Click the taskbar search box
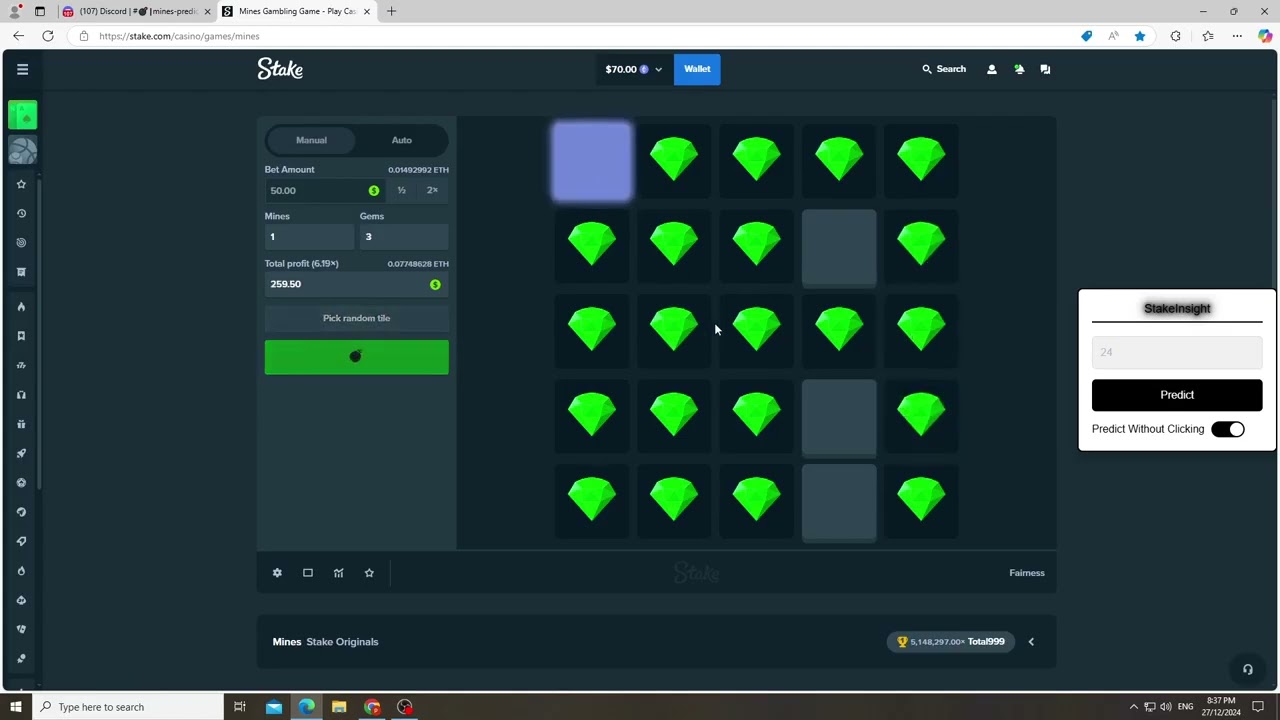Screen dimensions: 1280x720 point(127,707)
